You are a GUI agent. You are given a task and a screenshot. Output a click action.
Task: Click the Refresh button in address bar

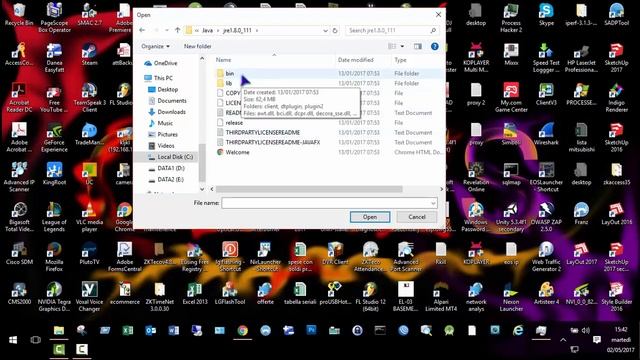335,30
